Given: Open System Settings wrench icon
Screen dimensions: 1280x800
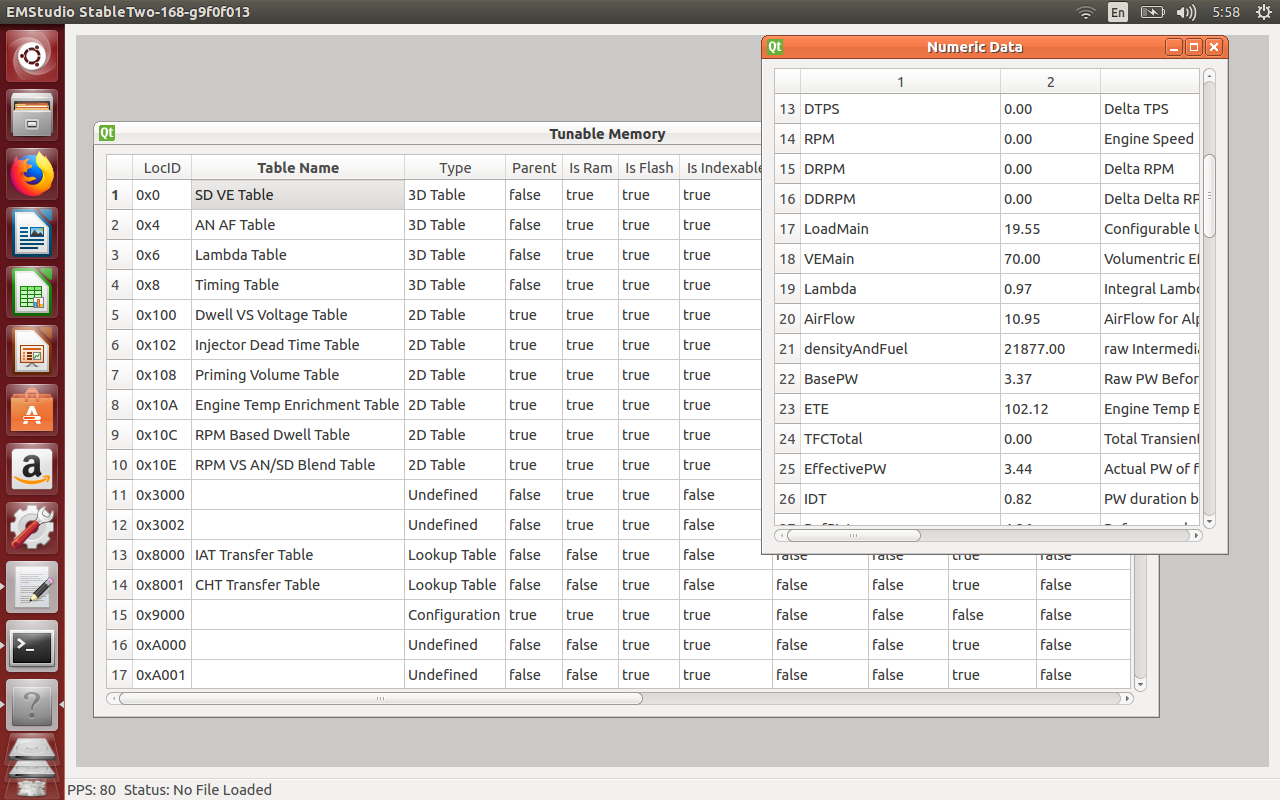Looking at the screenshot, I should tap(32, 529).
